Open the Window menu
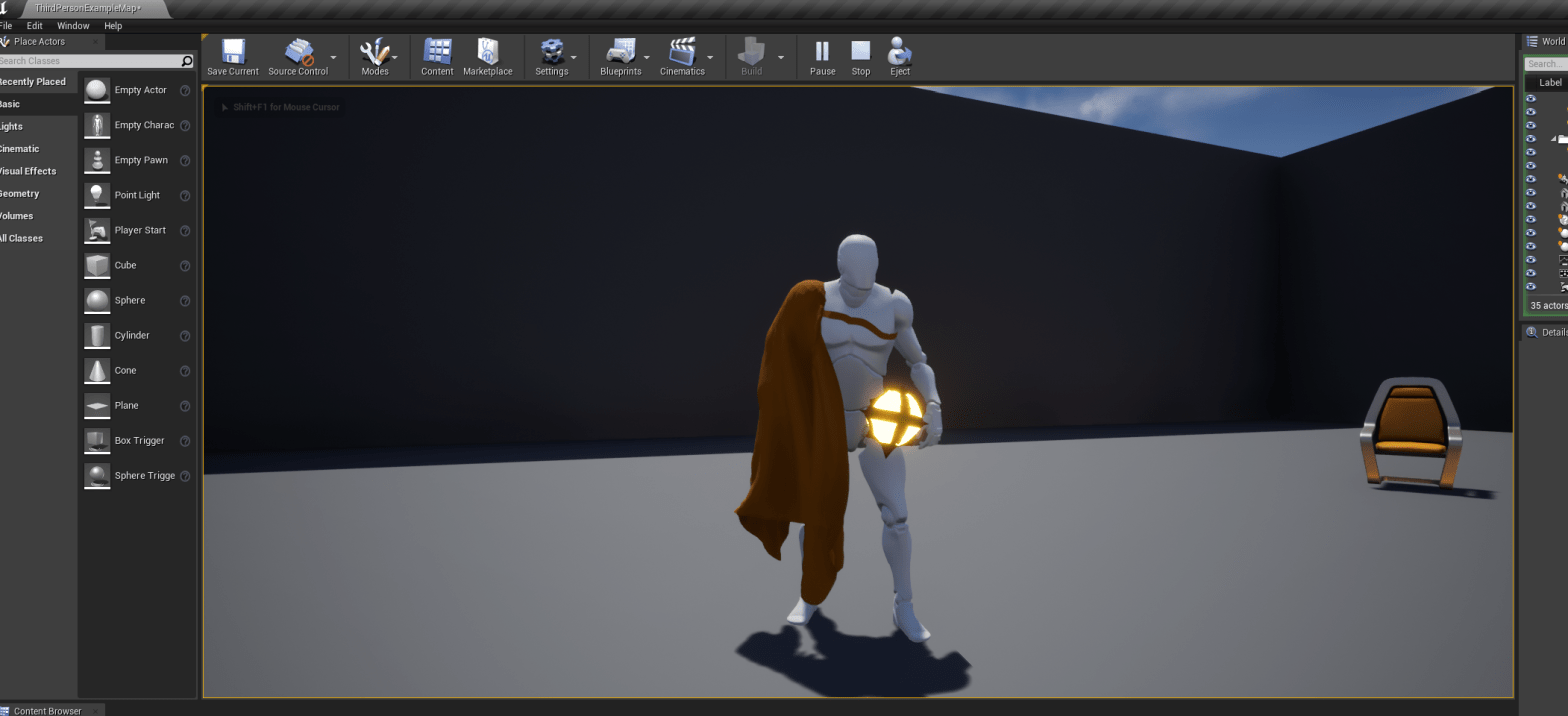This screenshot has height=716, width=1568. coord(73,25)
